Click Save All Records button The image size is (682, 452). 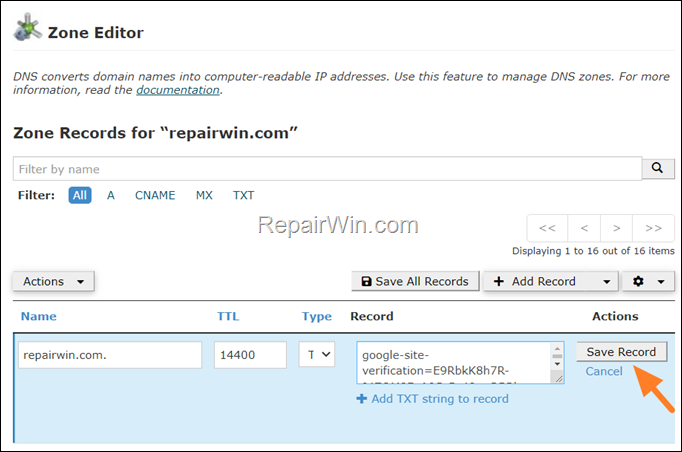coord(415,281)
